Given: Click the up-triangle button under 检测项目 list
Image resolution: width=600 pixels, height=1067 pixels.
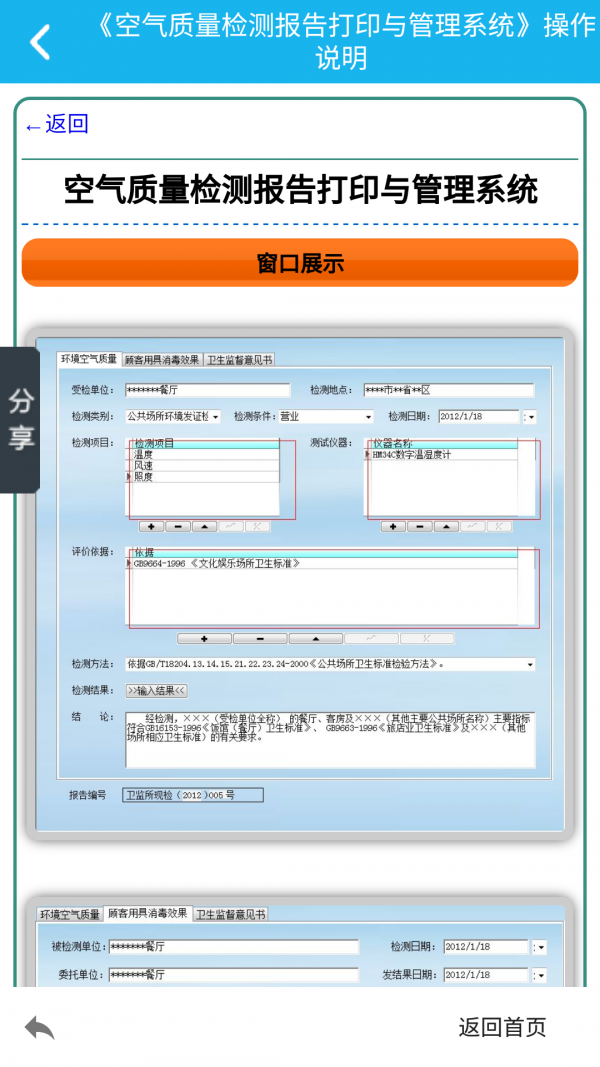Looking at the screenshot, I should (x=205, y=527).
